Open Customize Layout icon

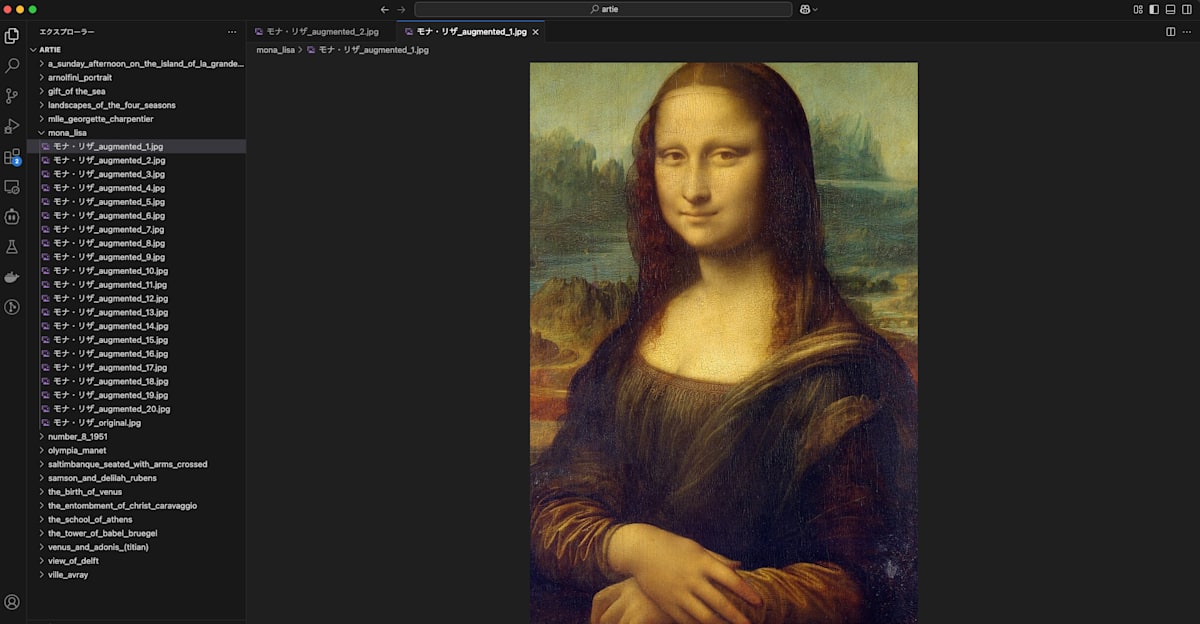tap(1138, 9)
